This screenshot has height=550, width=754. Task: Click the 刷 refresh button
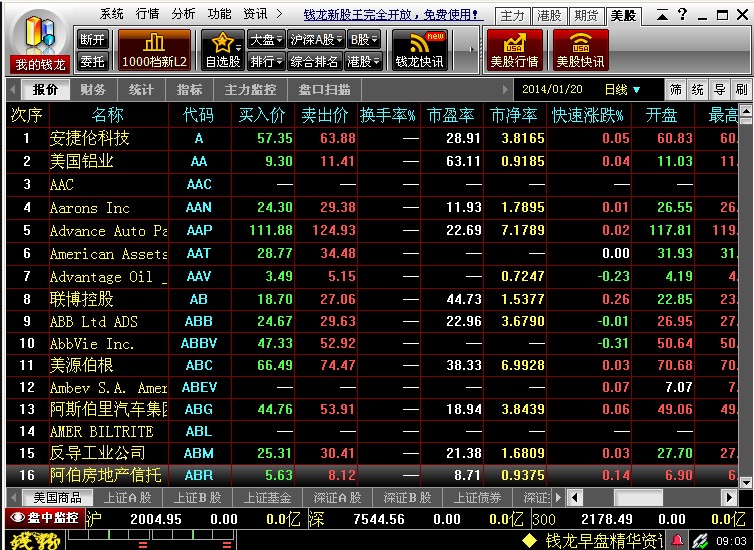741,89
